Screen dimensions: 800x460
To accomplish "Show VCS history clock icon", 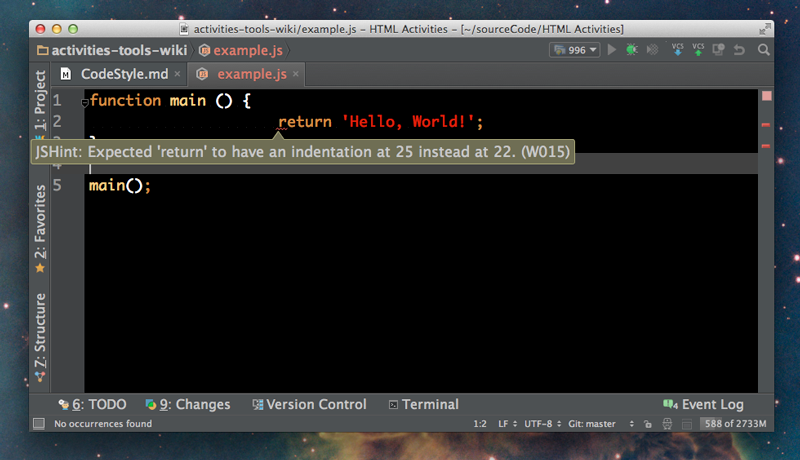I will coord(718,49).
